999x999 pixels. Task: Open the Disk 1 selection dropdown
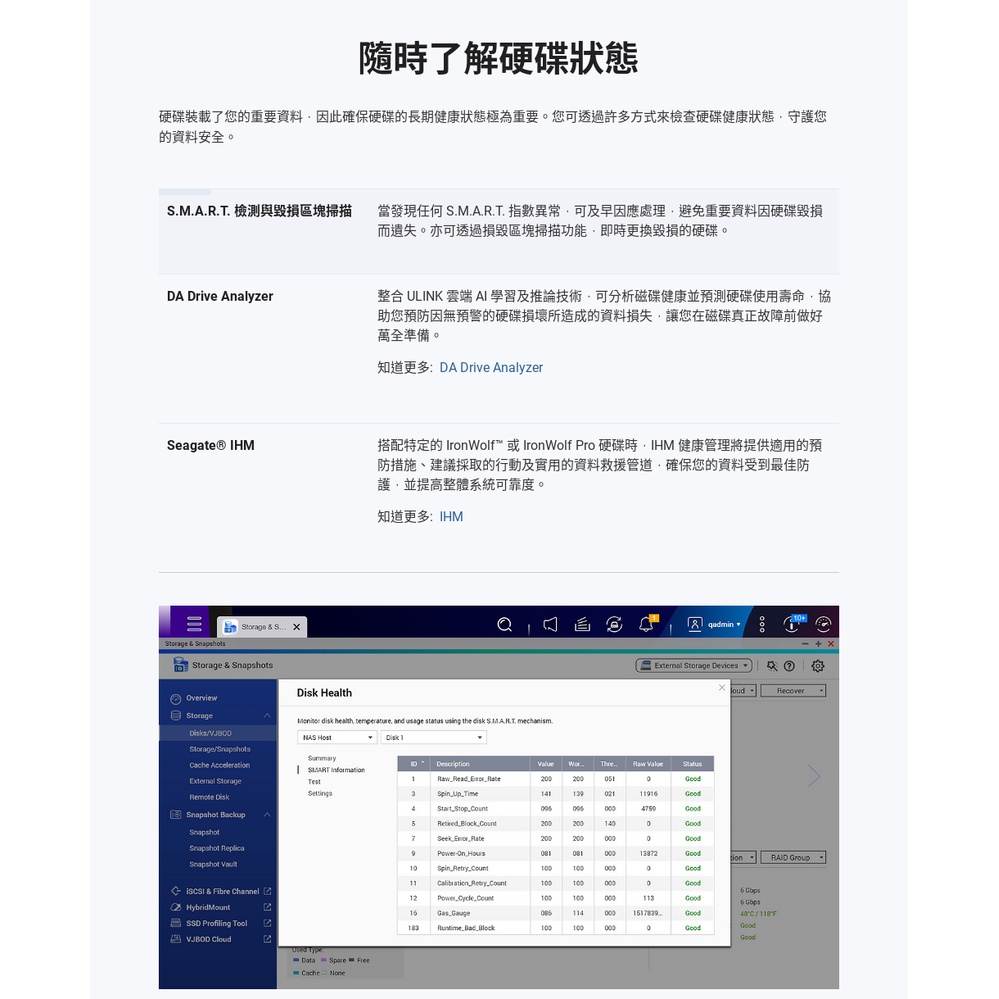tap(434, 738)
